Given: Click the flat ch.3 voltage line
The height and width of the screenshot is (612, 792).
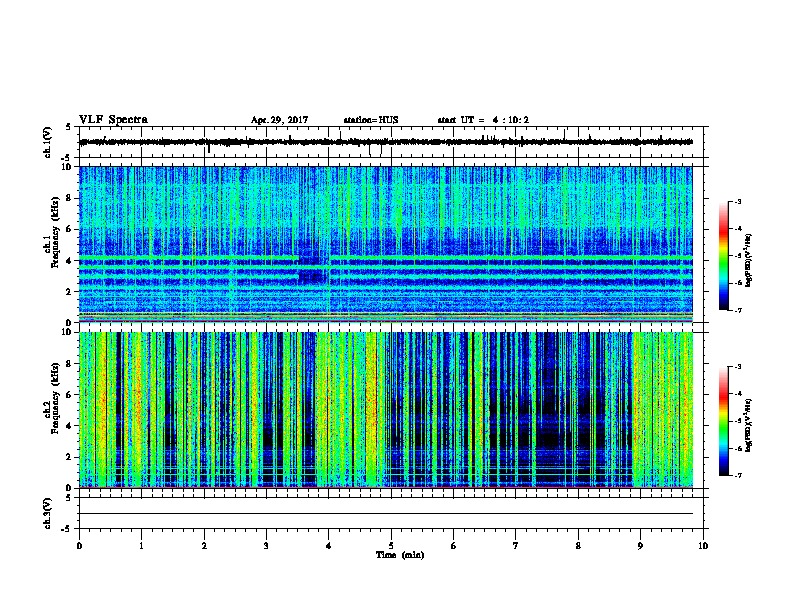Looking at the screenshot, I should tap(386, 514).
